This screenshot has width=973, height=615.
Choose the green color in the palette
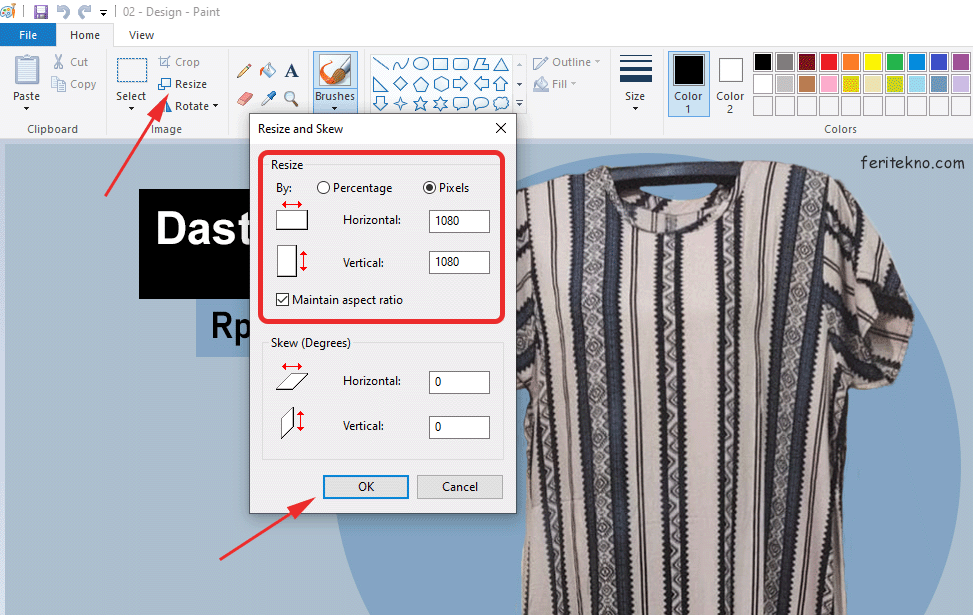[x=895, y=62]
